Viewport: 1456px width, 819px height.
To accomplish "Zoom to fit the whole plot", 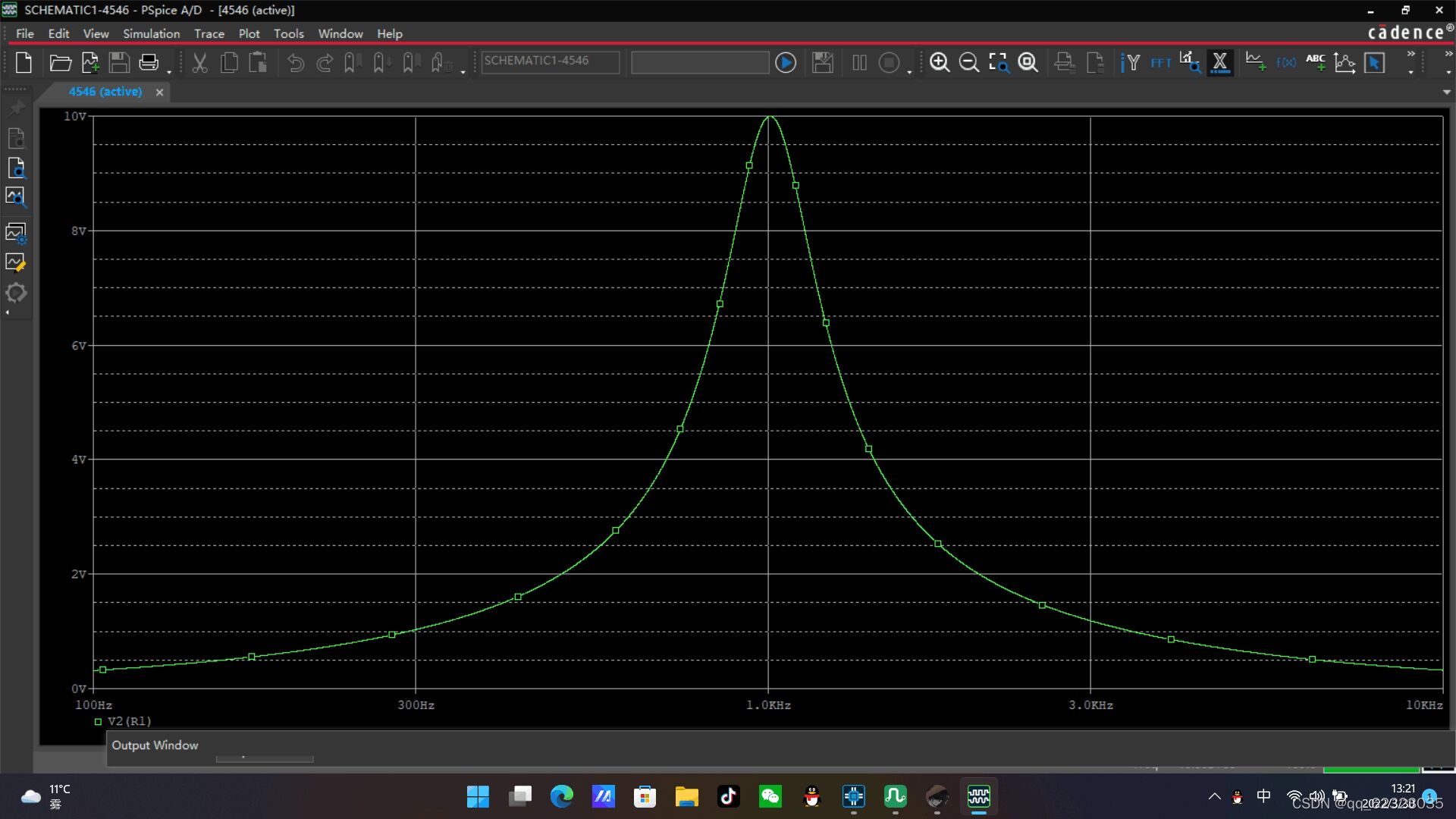I will (1028, 62).
